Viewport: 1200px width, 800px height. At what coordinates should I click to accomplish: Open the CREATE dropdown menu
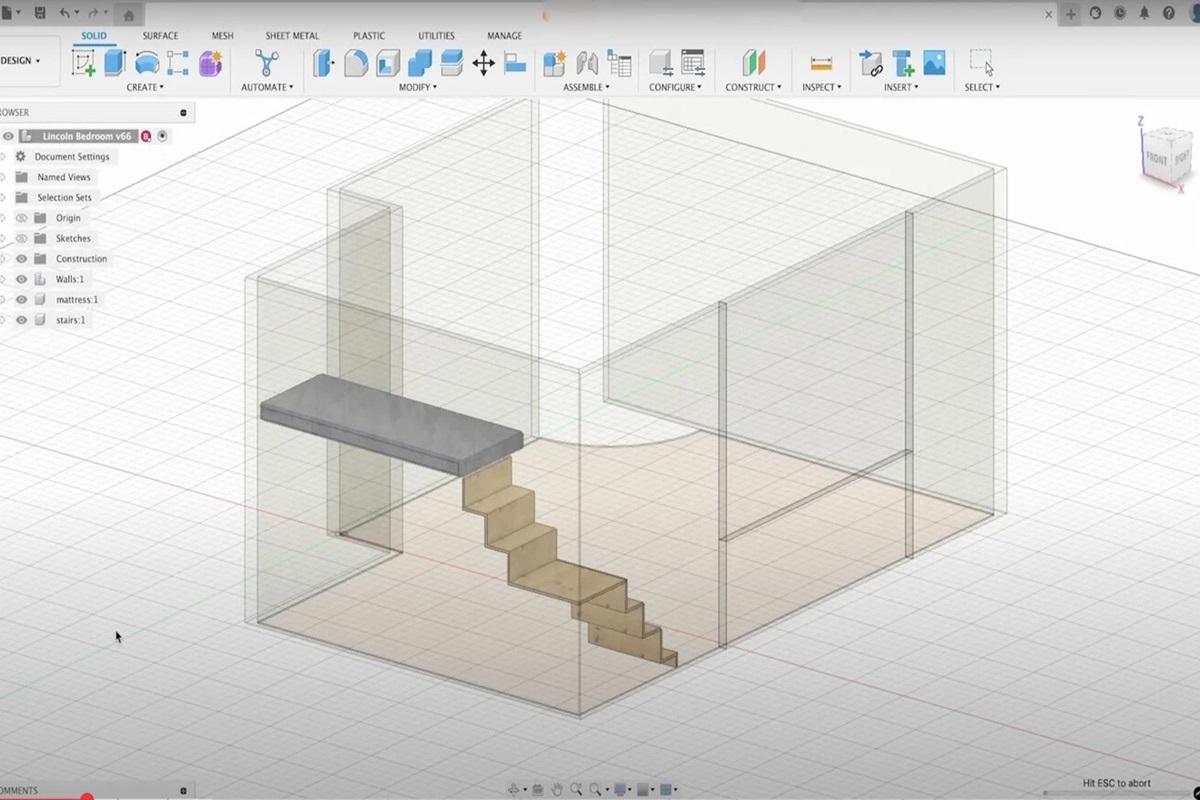[x=145, y=87]
